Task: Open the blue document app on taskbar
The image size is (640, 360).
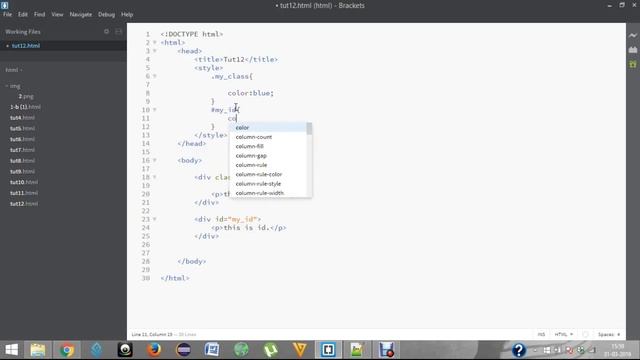Action: tap(212, 350)
